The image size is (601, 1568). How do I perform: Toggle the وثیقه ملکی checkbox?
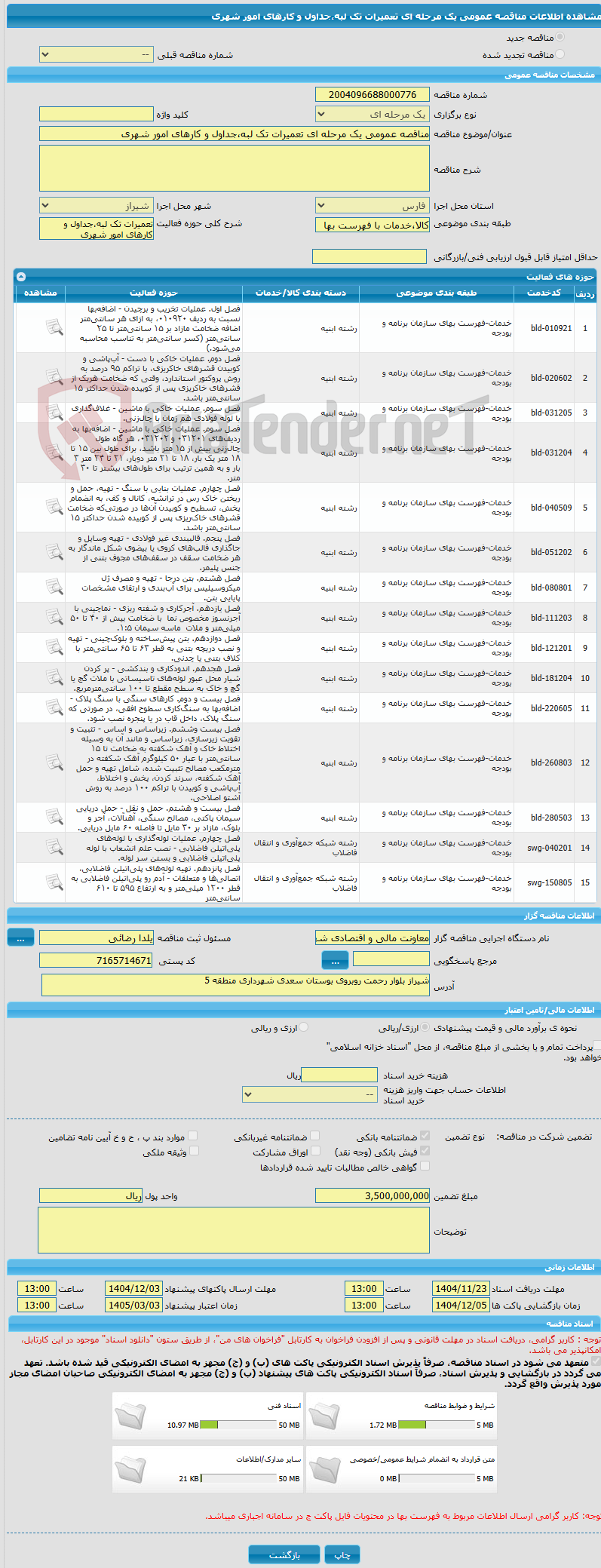click(194, 1151)
